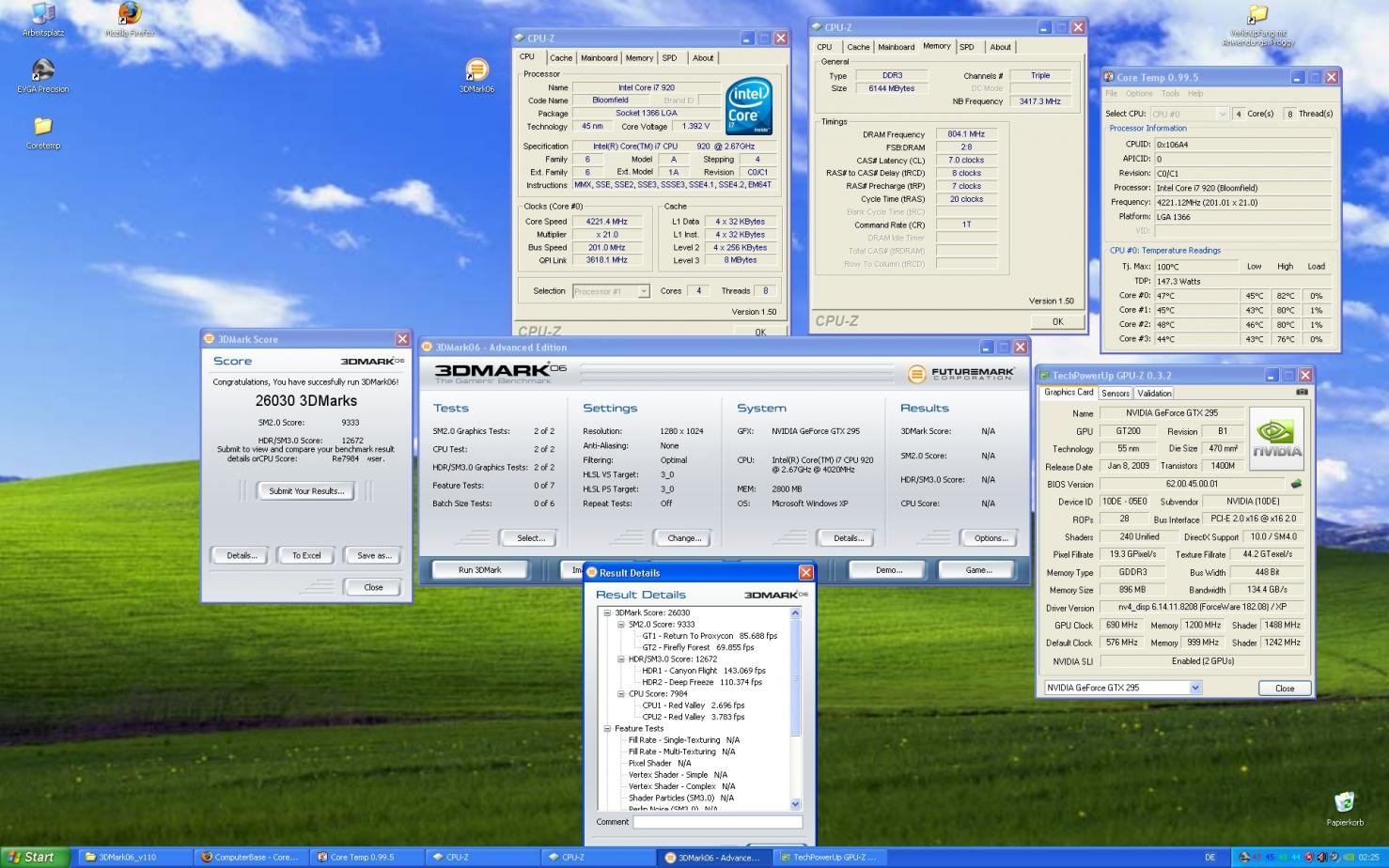Open the EVGA Precision desktop shortcut
This screenshot has width=1389, height=868.
pyautogui.click(x=42, y=76)
